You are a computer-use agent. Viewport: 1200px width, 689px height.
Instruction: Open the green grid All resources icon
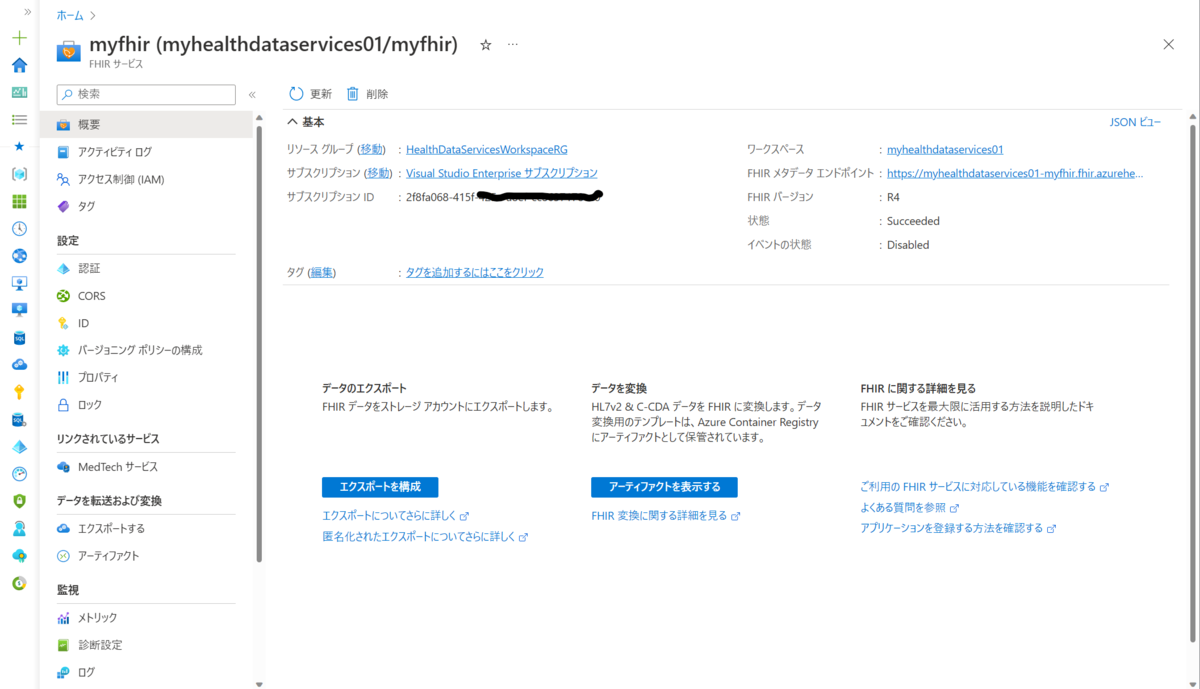[19, 201]
